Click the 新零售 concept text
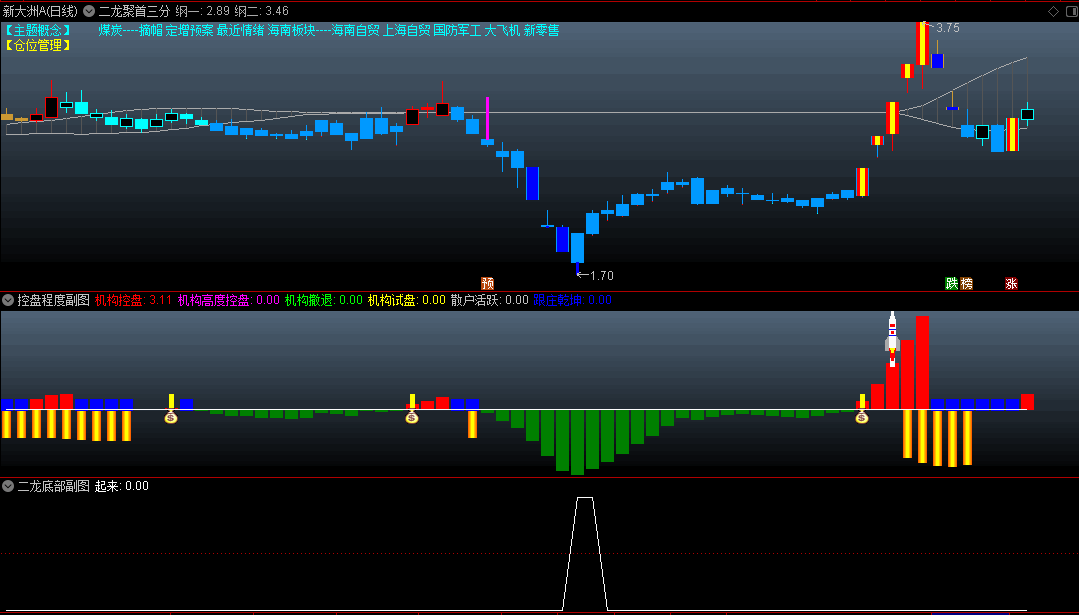This screenshot has width=1079, height=615. point(542,30)
